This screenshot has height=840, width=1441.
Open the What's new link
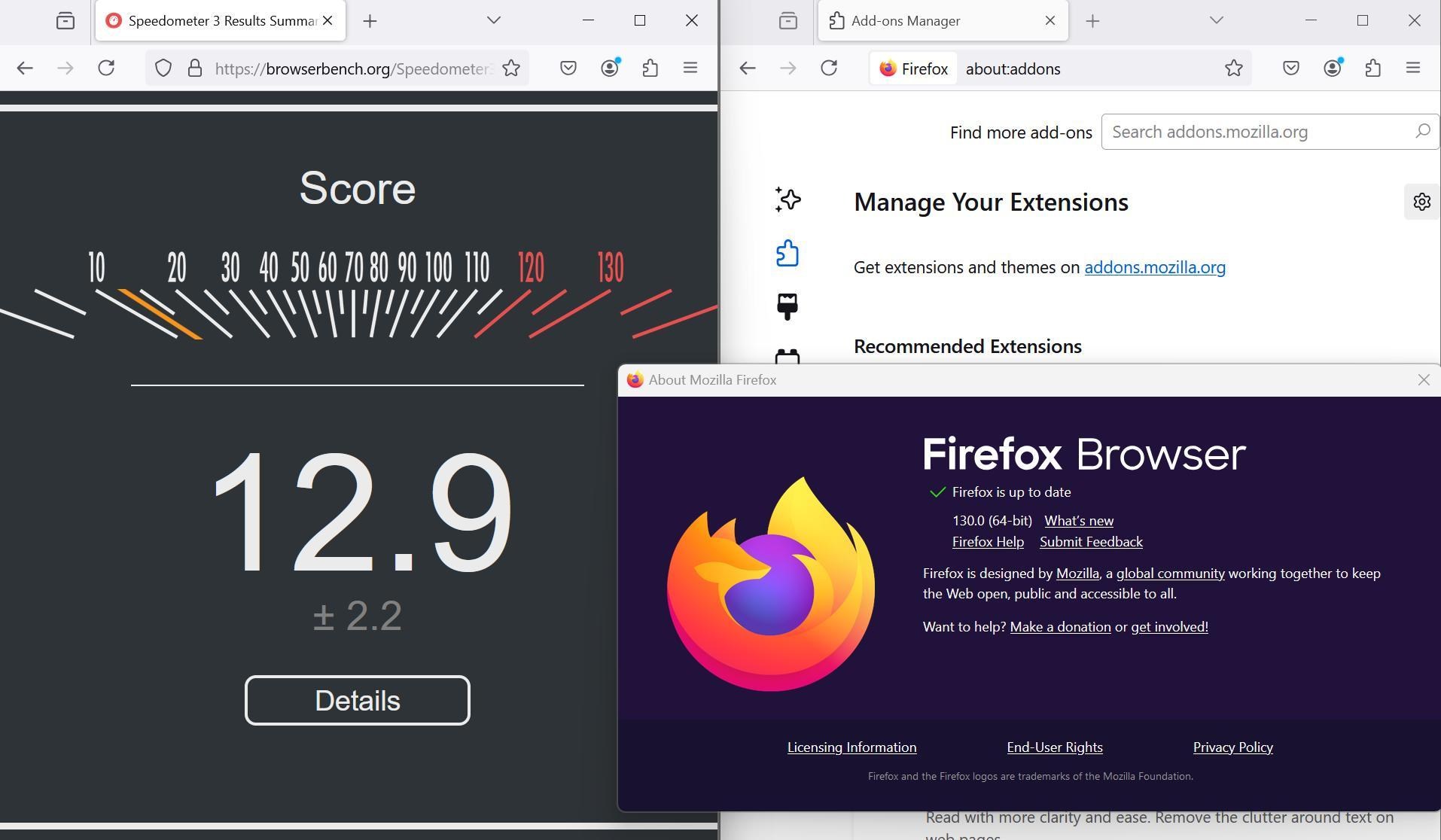pos(1078,521)
